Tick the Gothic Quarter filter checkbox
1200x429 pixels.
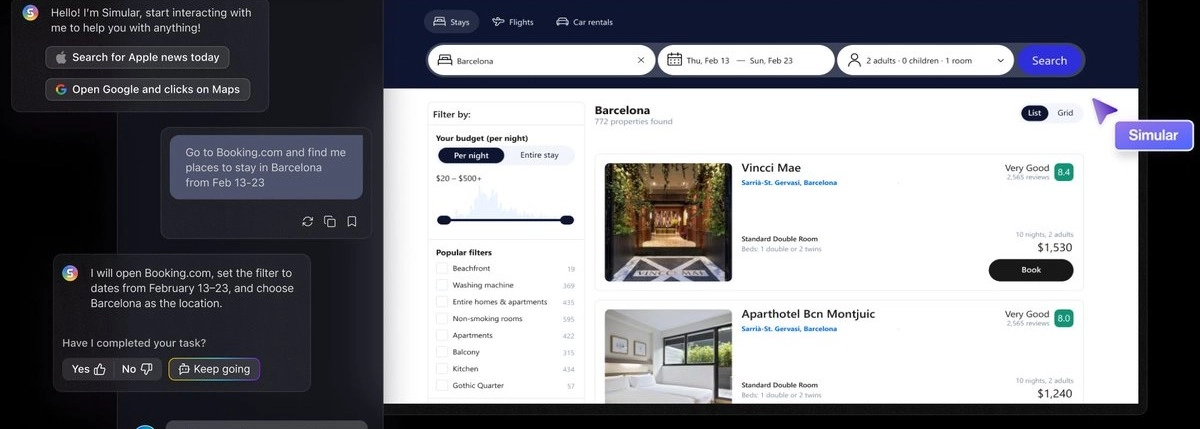pos(442,386)
